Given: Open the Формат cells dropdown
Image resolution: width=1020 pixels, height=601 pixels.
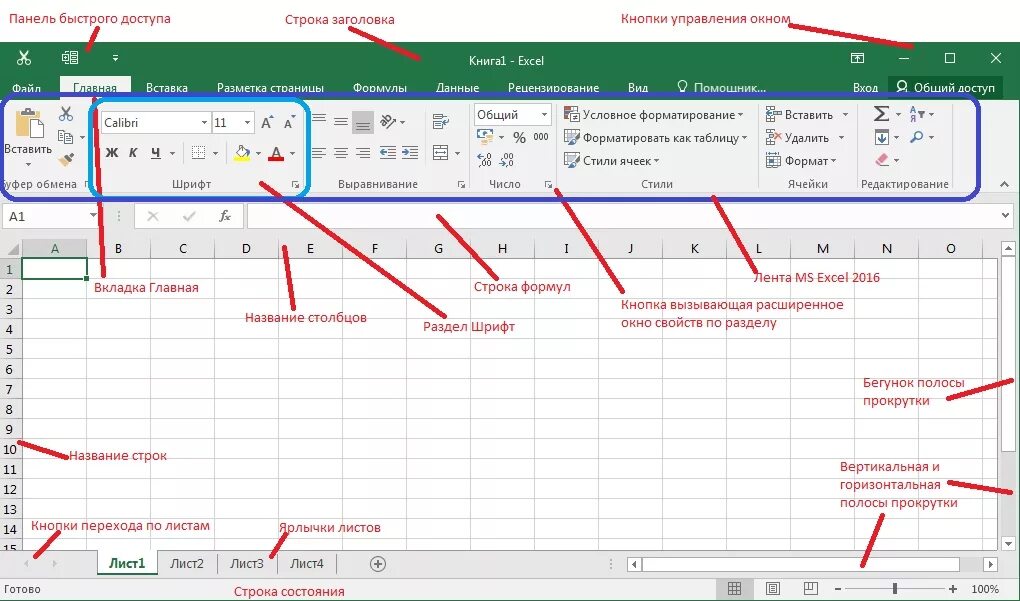Looking at the screenshot, I should 801,161.
